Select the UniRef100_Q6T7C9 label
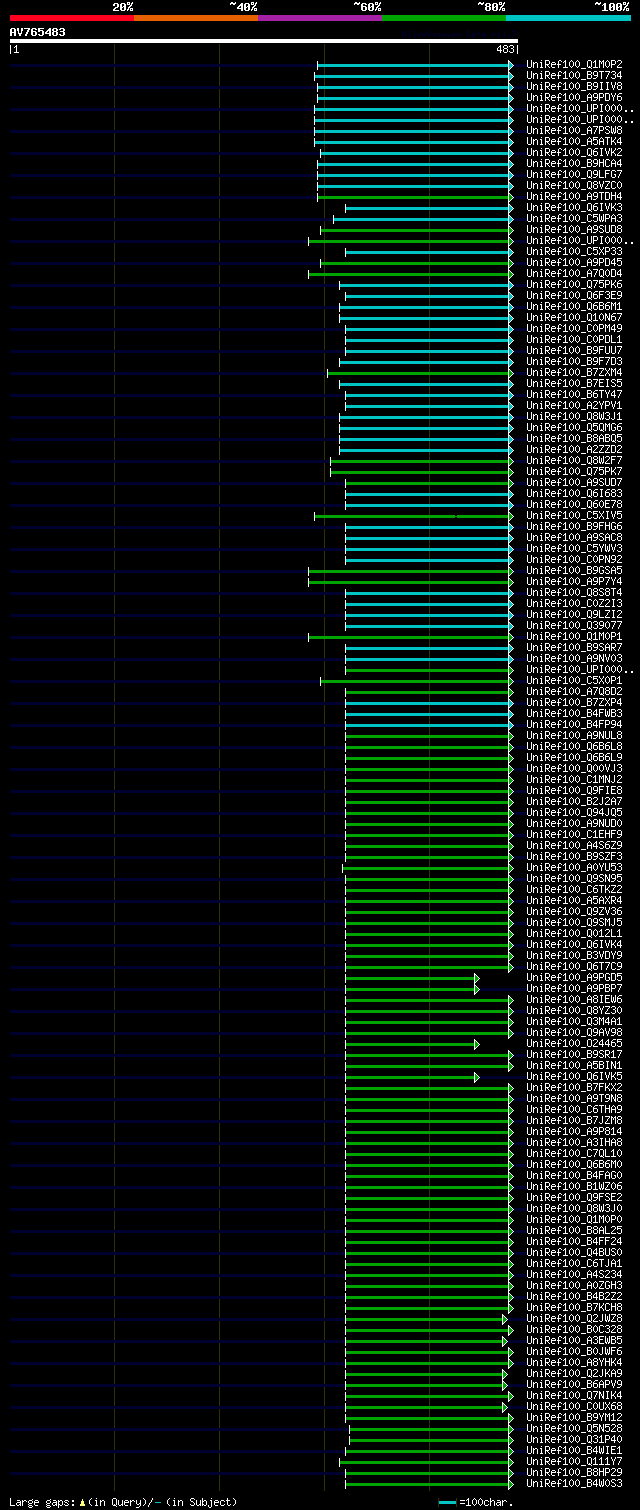Screen dimensions: 640x1510 (x=574, y=966)
